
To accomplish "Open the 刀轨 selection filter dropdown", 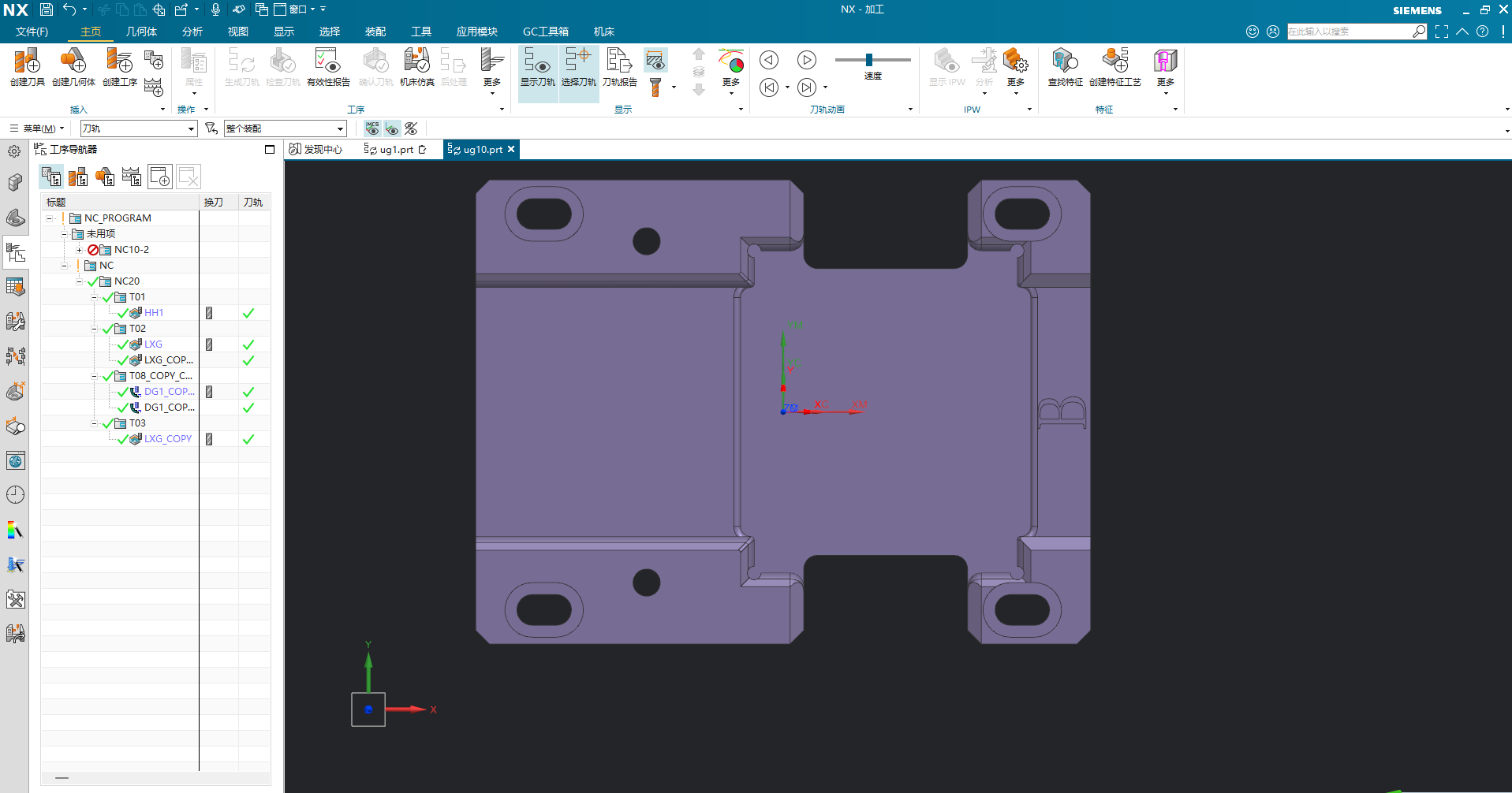I will coord(191,128).
